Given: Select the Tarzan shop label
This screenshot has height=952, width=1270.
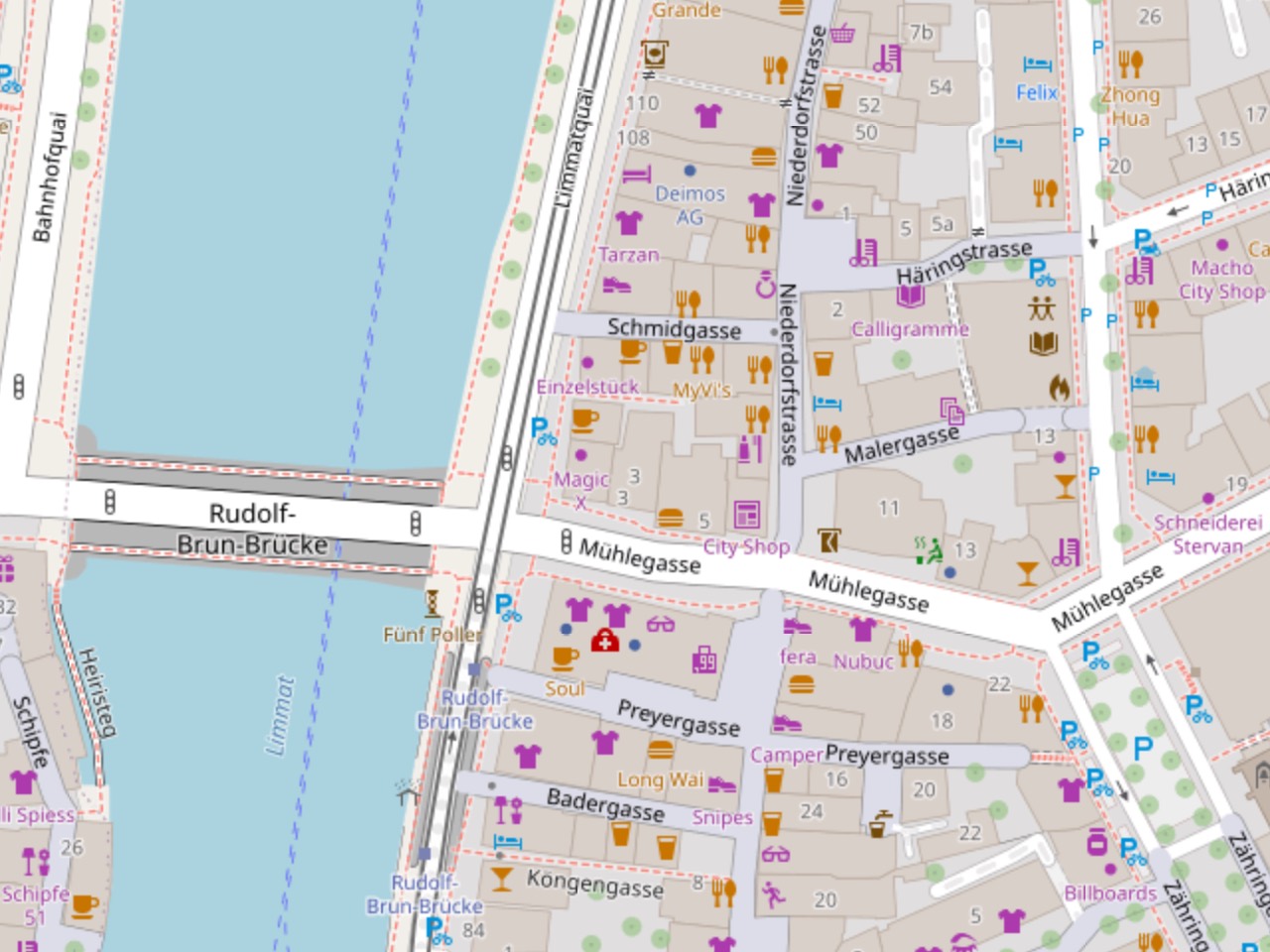Looking at the screenshot, I should click(629, 255).
